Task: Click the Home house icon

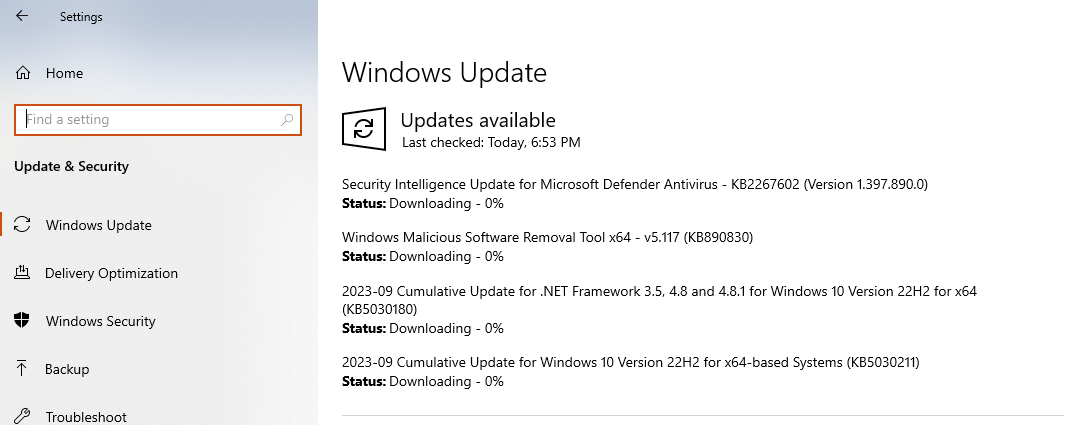Action: coord(22,73)
